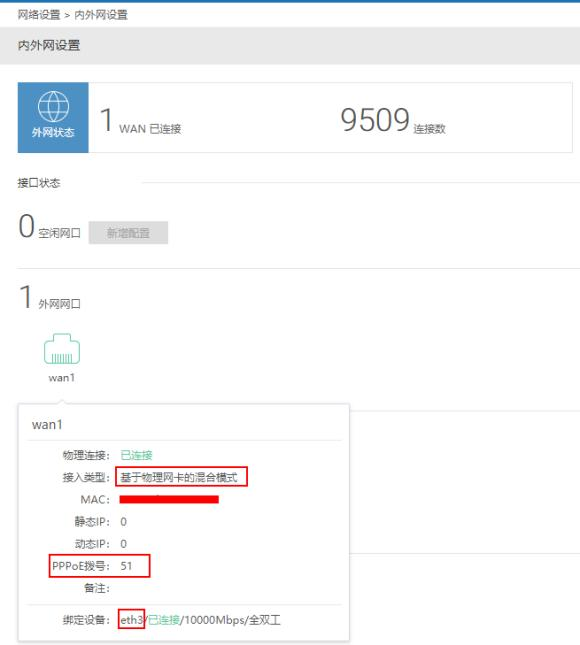This screenshot has width=580, height=645.
Task: Click the eth3 bound device name
Action: pyautogui.click(x=132, y=619)
